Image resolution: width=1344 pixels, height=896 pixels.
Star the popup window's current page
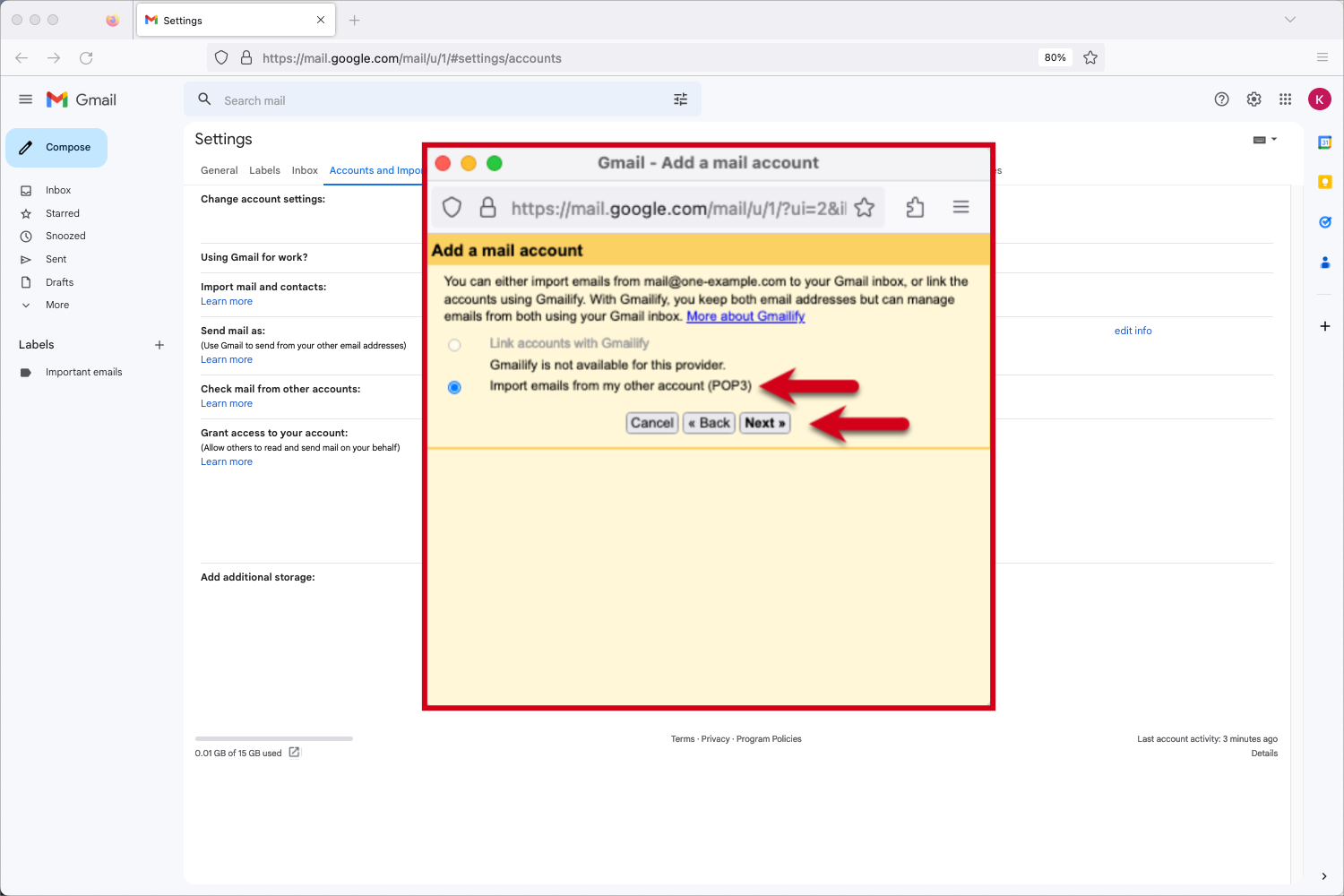(864, 207)
